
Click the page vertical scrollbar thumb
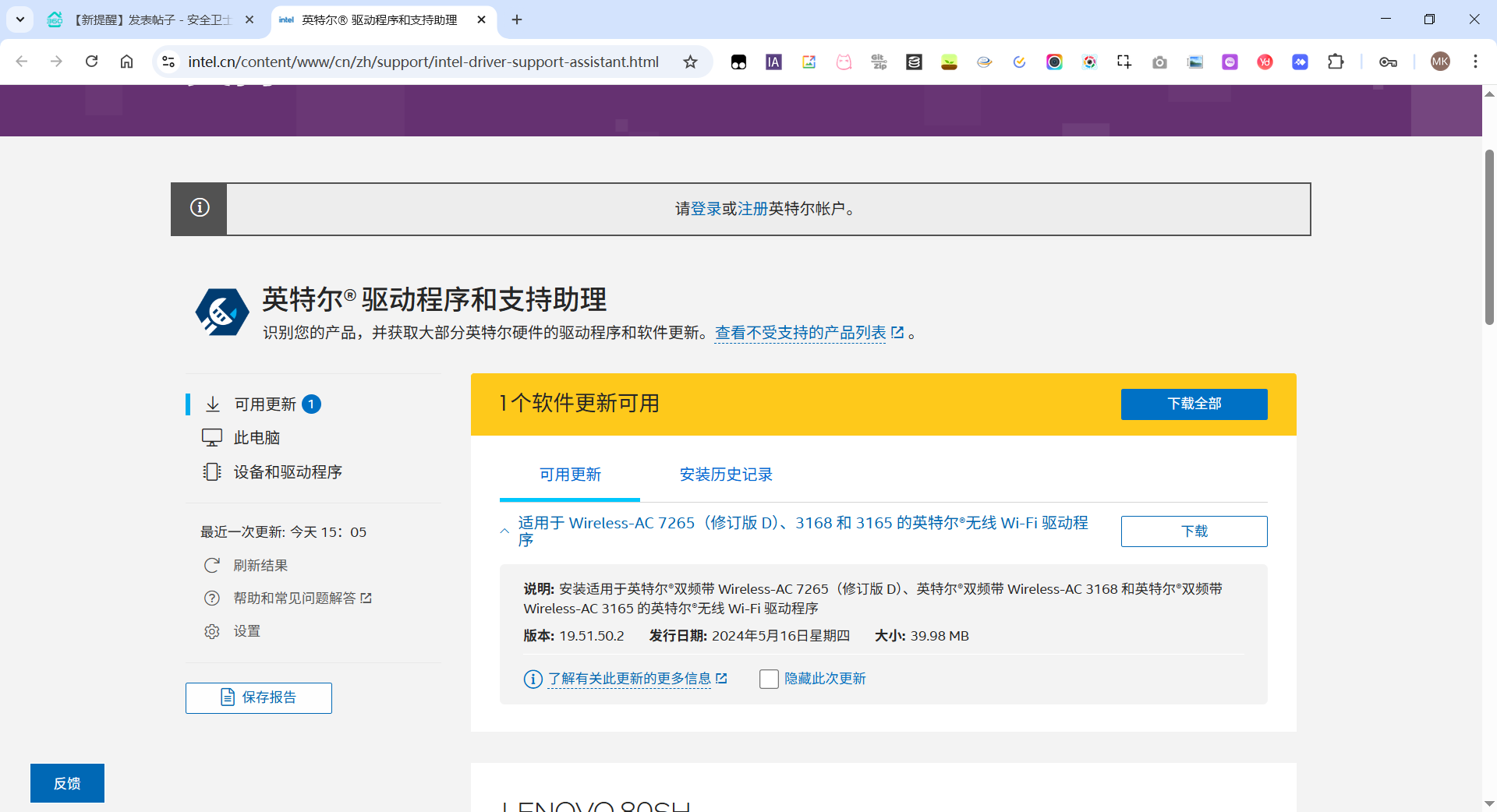pos(1489,238)
